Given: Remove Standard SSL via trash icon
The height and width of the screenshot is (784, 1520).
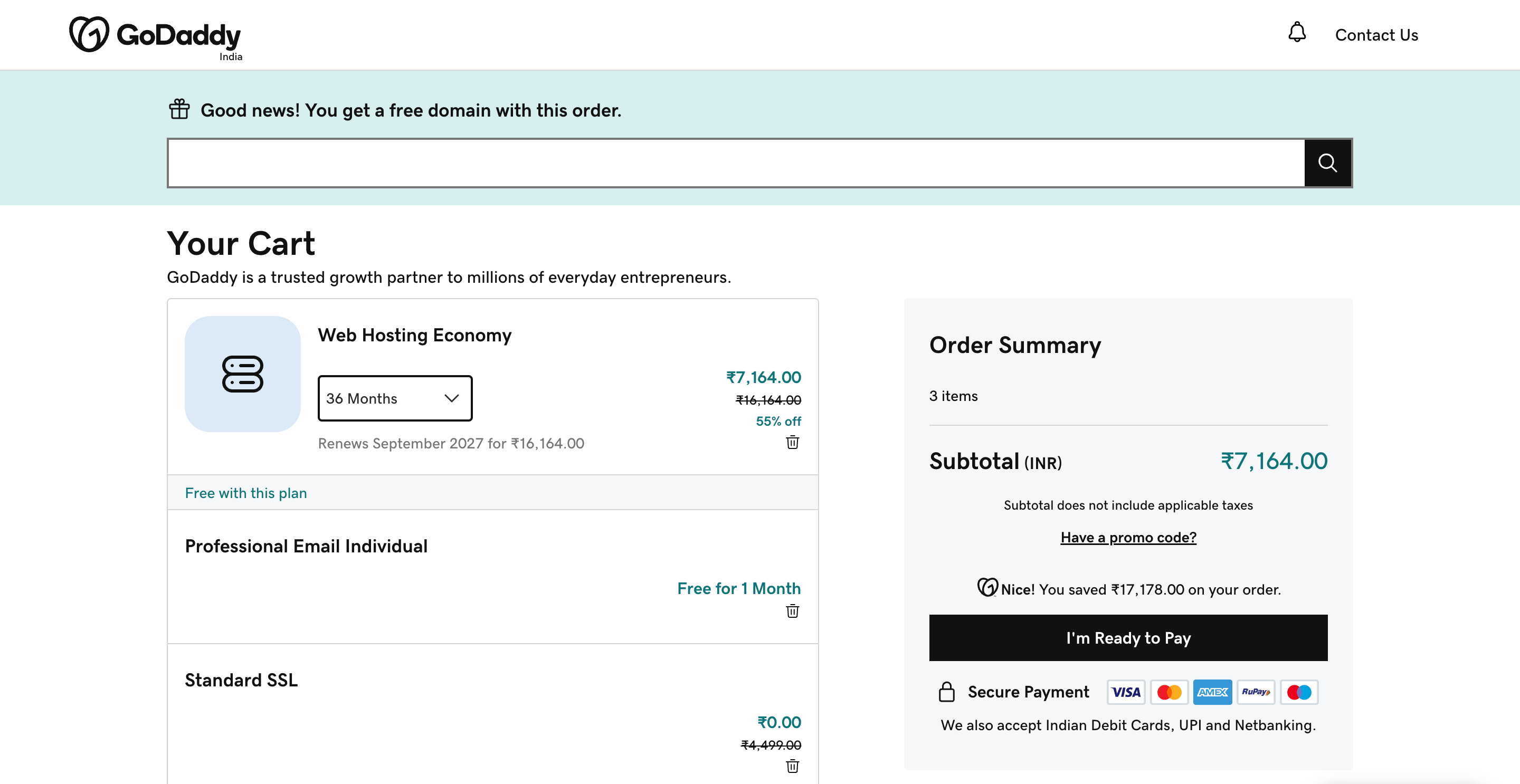Looking at the screenshot, I should pos(792,766).
